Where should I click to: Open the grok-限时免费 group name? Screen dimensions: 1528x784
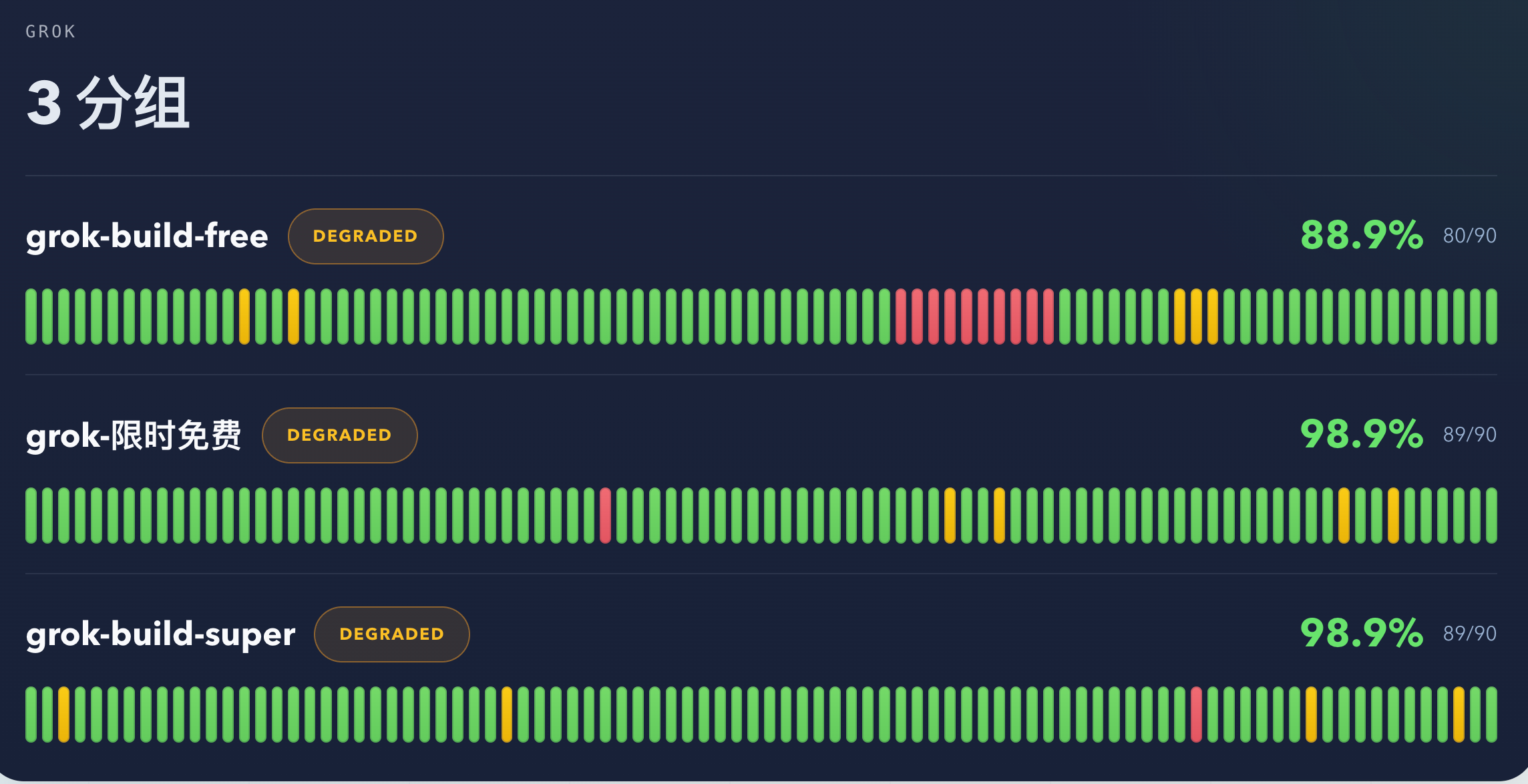[x=134, y=435]
